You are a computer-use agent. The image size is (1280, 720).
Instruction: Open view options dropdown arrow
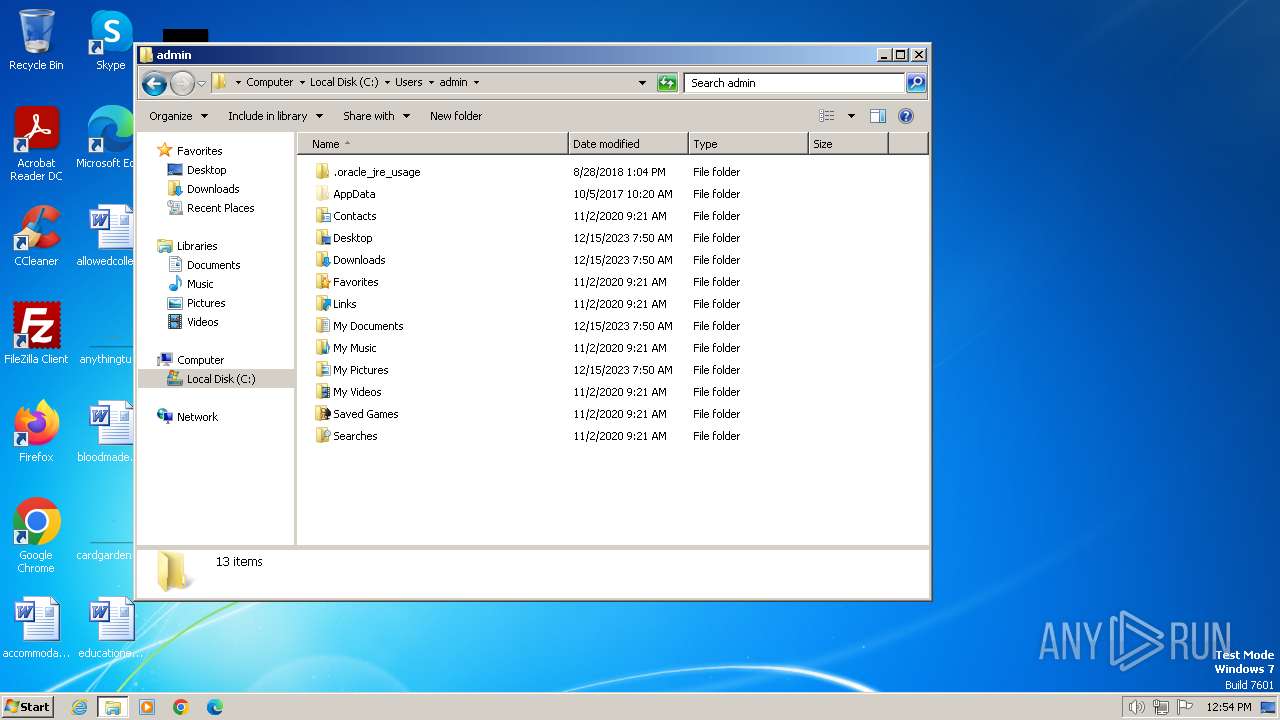pos(851,116)
